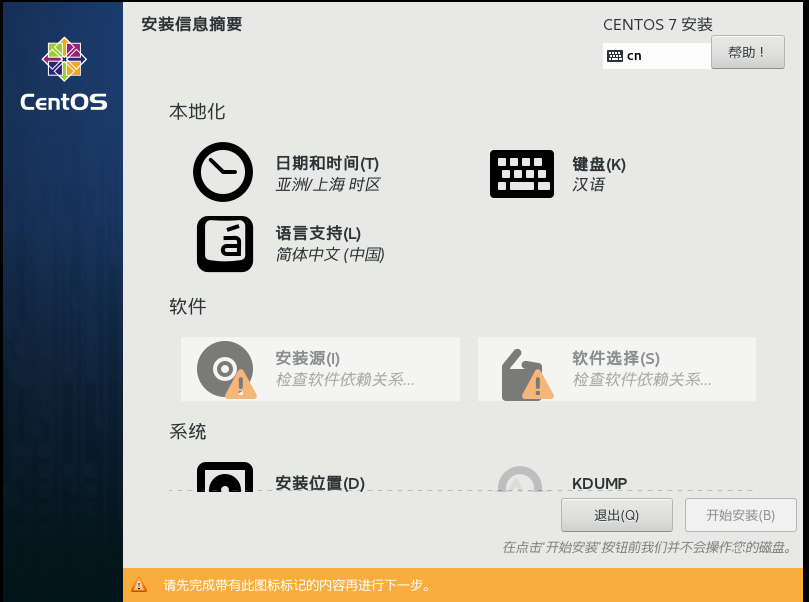The width and height of the screenshot is (809, 602).
Task: Click the 简体中文 (中国) language text
Action: [330, 254]
